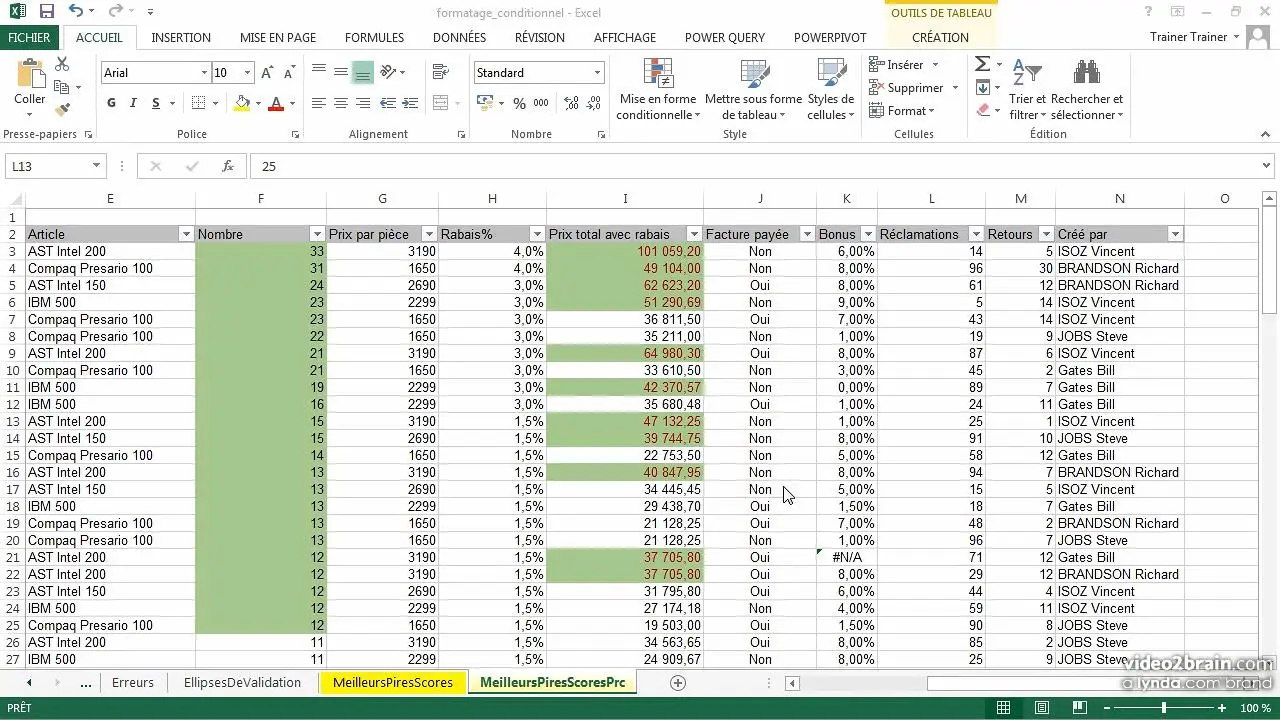The width and height of the screenshot is (1280, 720).
Task: Switch to the INSERTION ribbon tab
Action: [181, 38]
